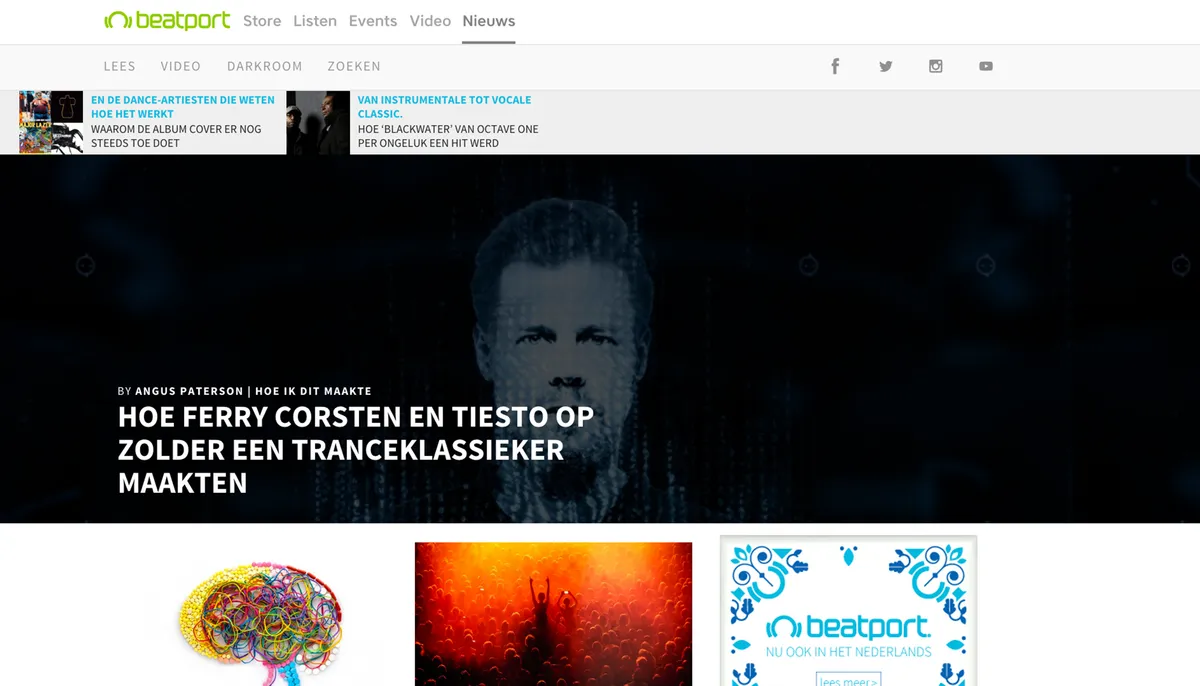Switch to the Video top navigation item

(x=430, y=21)
